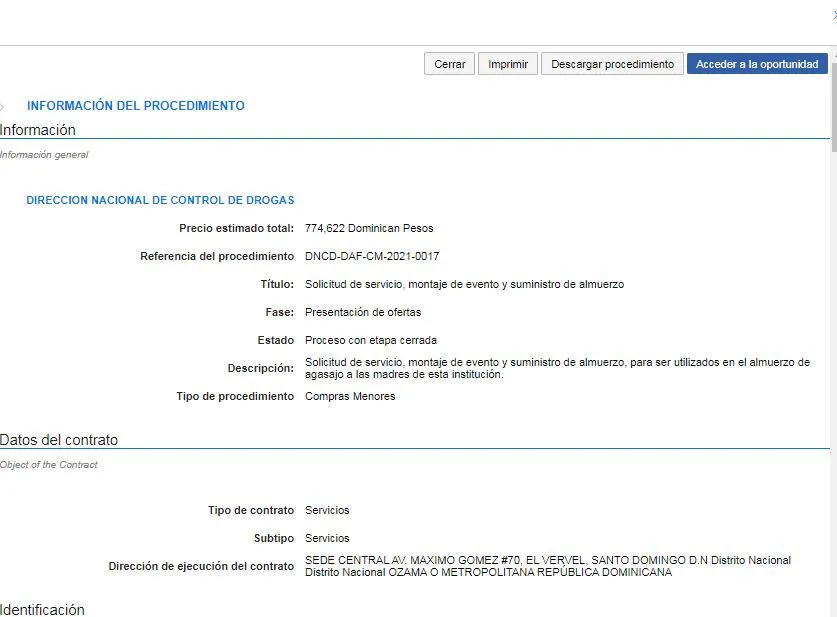Click the Título value about almuerzo

coord(464,285)
